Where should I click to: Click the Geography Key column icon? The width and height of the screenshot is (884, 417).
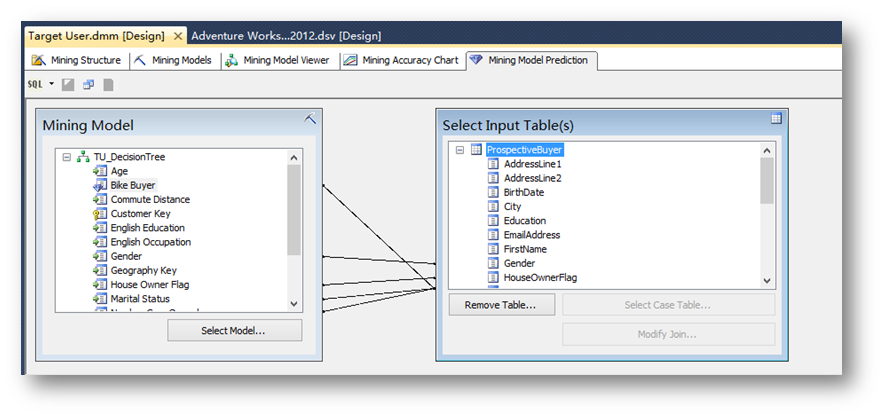pyautogui.click(x=100, y=270)
